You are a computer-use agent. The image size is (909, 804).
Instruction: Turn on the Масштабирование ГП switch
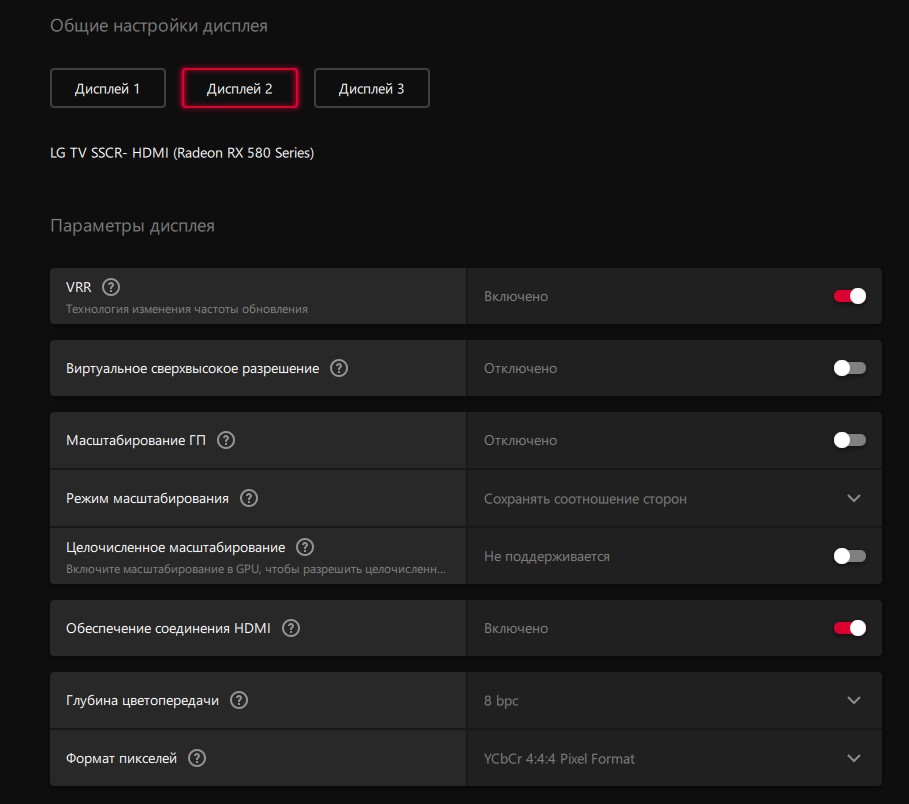tap(849, 440)
